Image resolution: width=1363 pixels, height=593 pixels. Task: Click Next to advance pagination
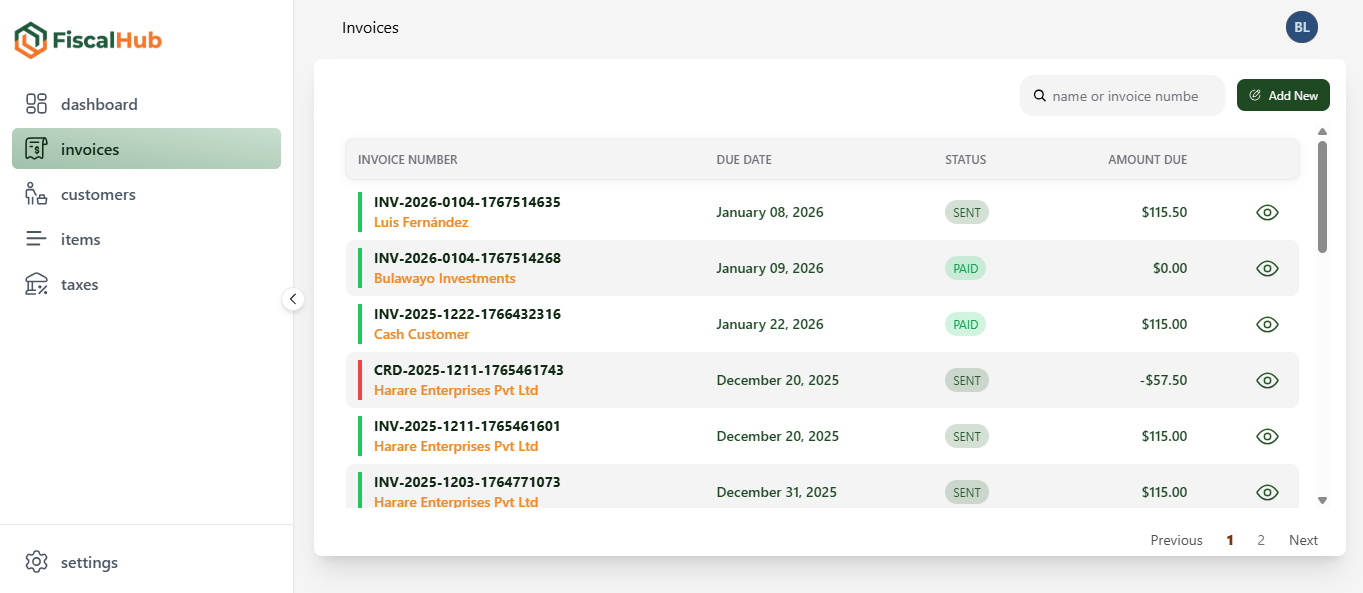click(1303, 539)
